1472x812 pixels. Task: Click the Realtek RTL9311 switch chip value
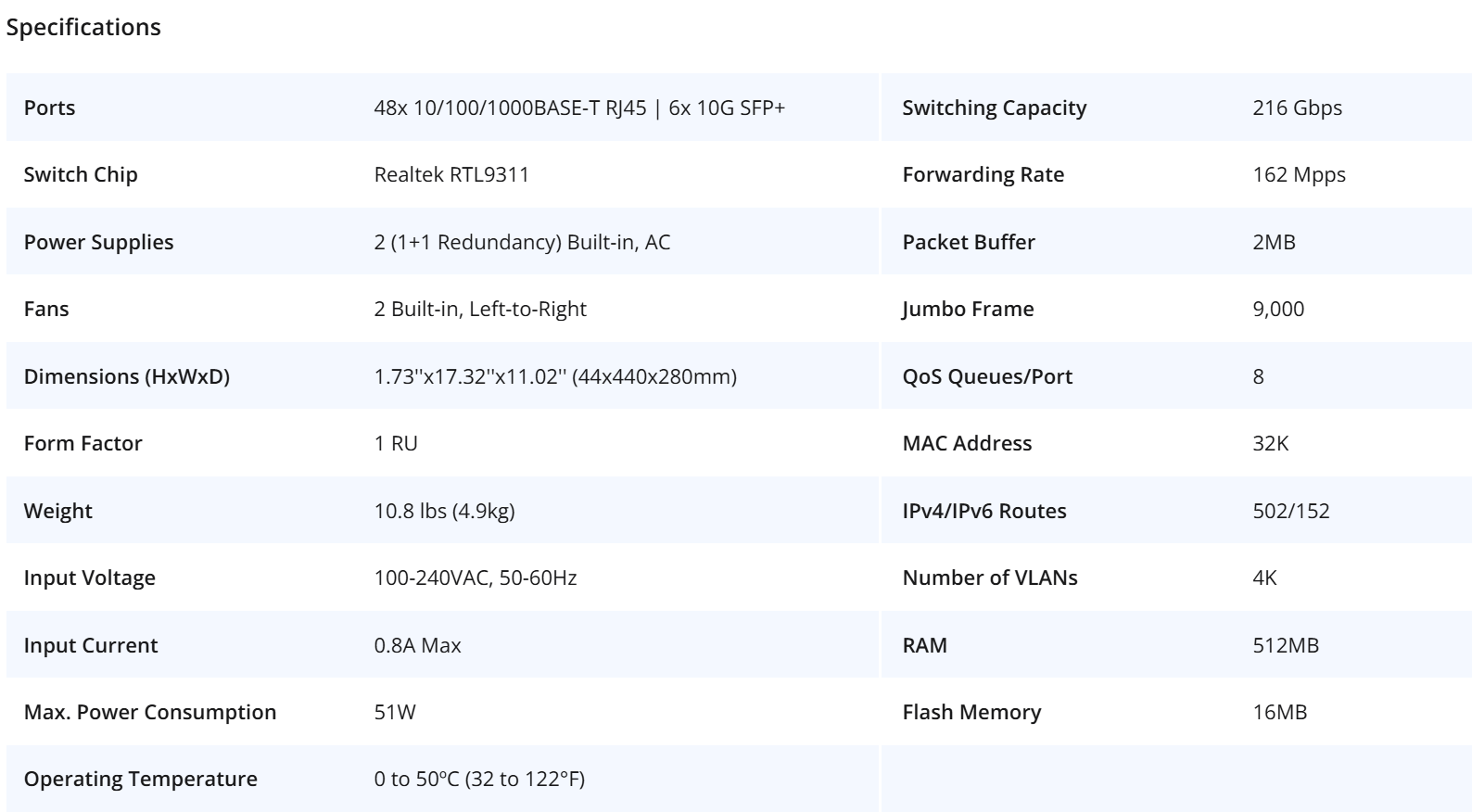click(x=451, y=174)
